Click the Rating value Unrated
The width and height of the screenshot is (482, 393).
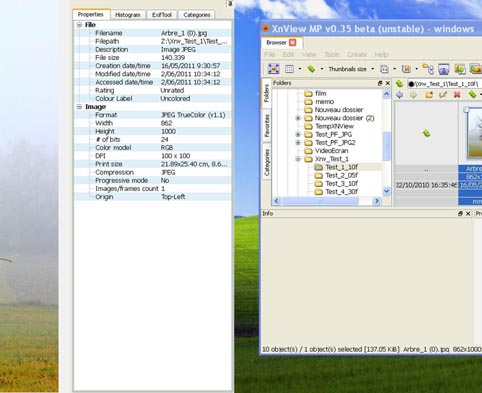pos(172,90)
